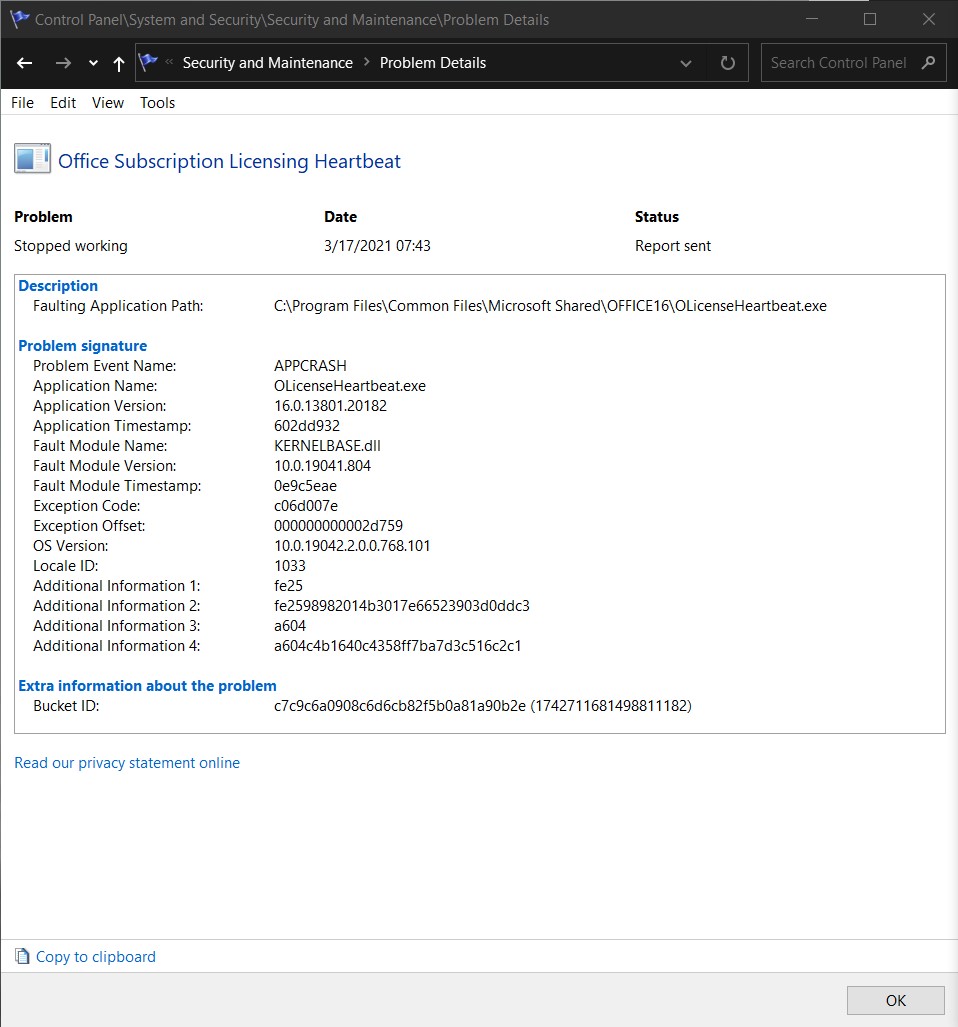Viewport: 958px width, 1027px height.
Task: Click the clipboard copy icon
Action: click(22, 957)
